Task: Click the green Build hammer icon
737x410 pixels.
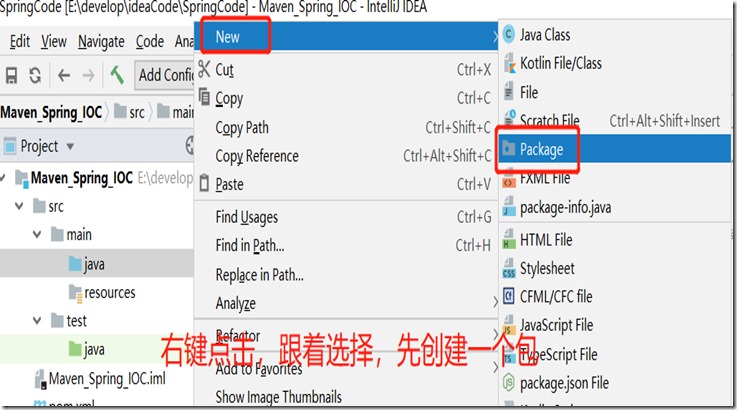Action: [117, 75]
